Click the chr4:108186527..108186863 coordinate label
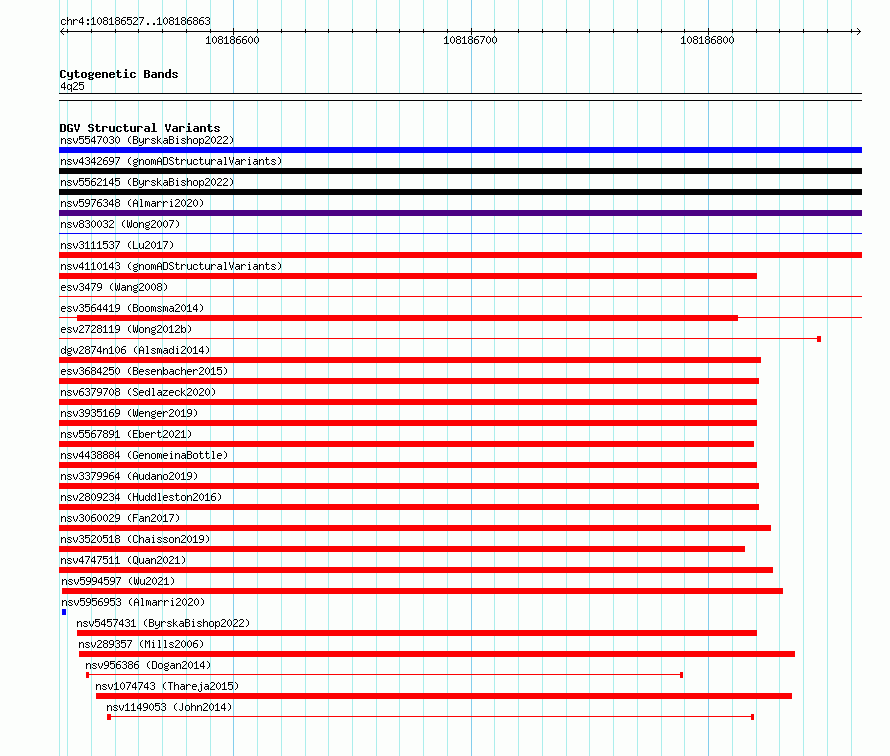Screen dimensions: 890x756 point(135,21)
